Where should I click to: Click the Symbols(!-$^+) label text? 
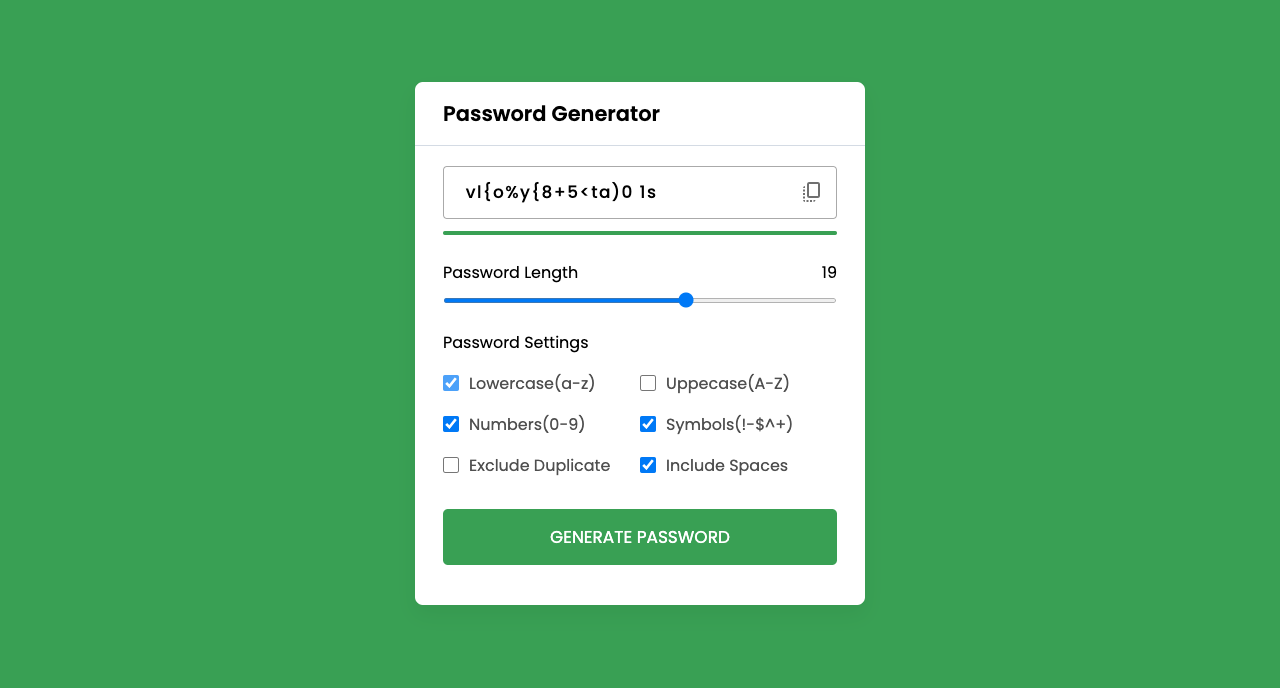pos(728,424)
